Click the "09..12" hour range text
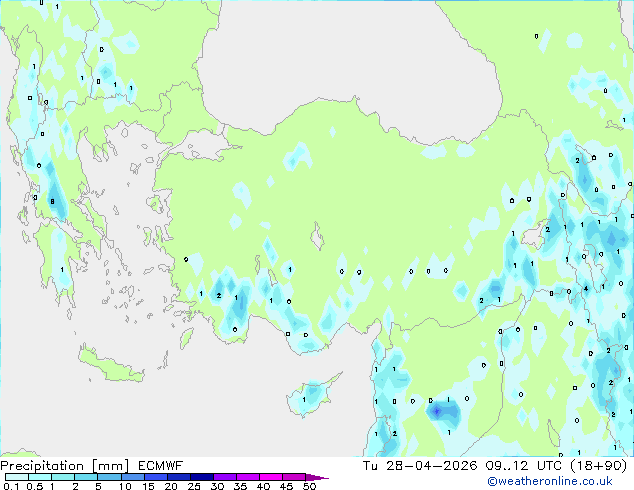 coord(507,466)
